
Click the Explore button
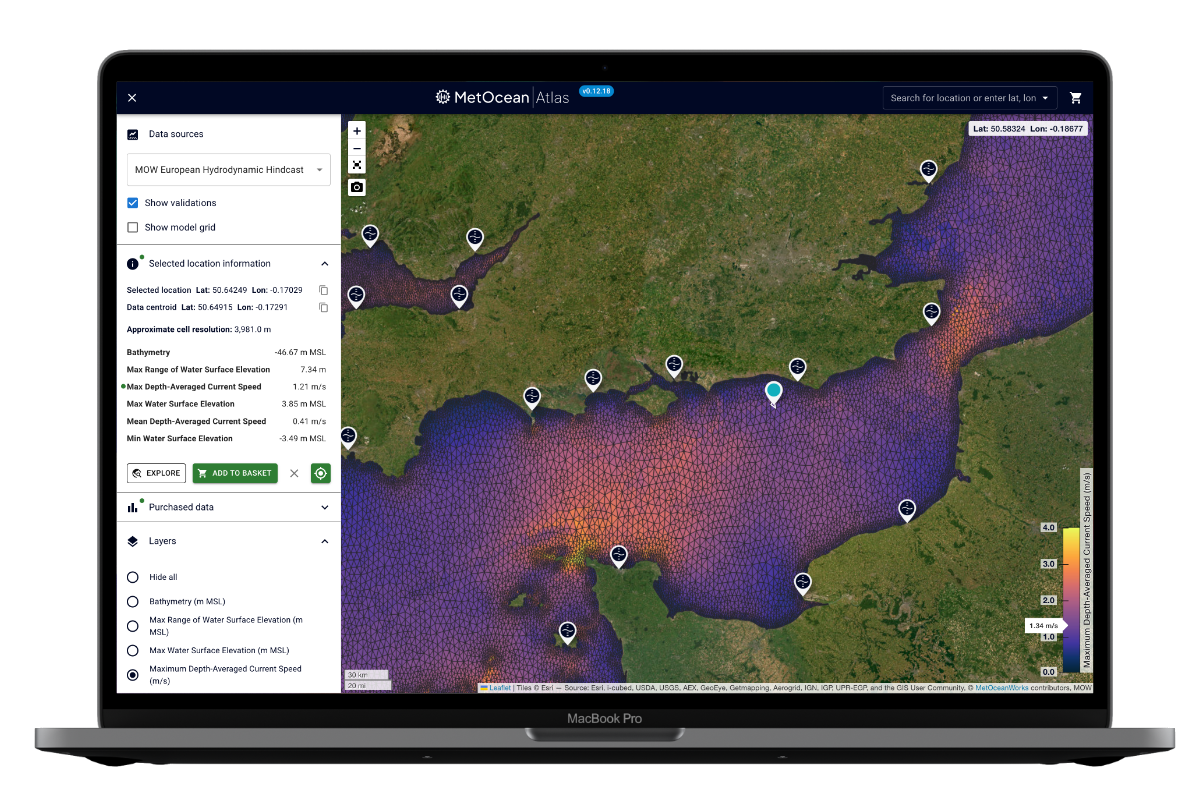point(156,473)
